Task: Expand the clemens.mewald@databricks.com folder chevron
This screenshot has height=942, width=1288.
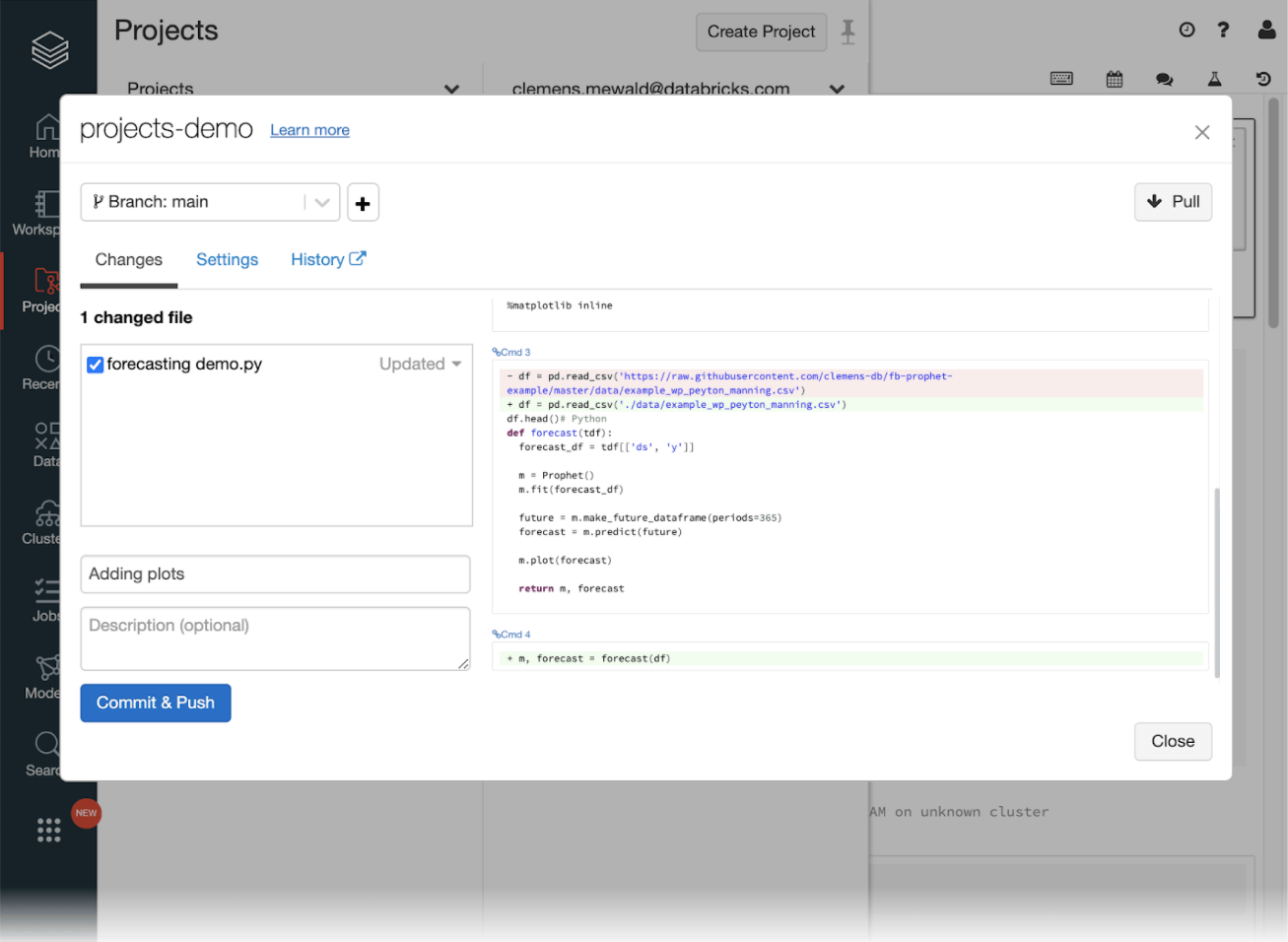Action: pos(837,89)
